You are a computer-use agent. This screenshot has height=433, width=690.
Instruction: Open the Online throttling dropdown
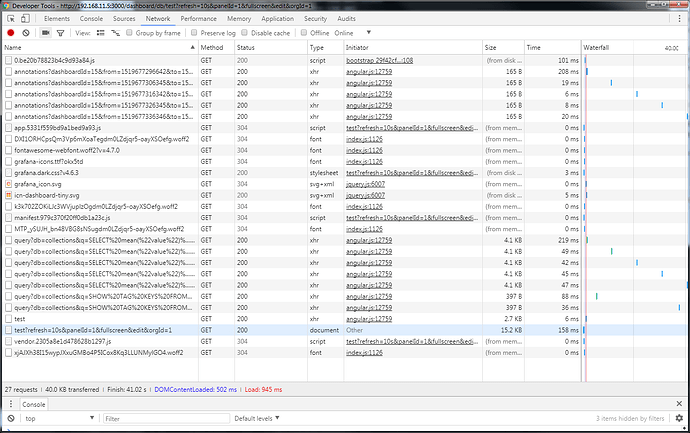(352, 33)
